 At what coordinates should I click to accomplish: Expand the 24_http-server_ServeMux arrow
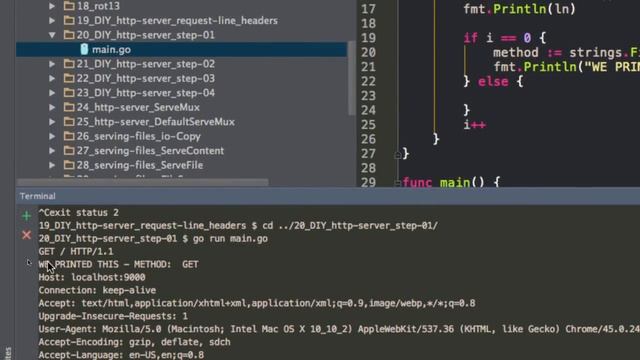click(52, 107)
